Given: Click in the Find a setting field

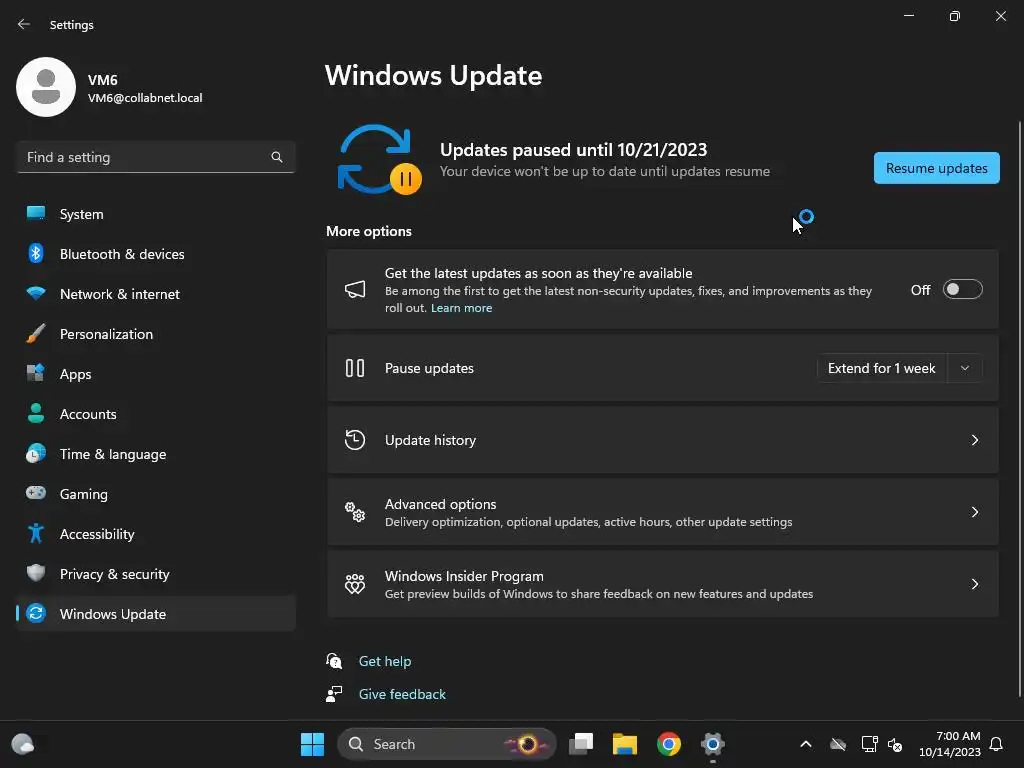Looking at the screenshot, I should pos(156,157).
